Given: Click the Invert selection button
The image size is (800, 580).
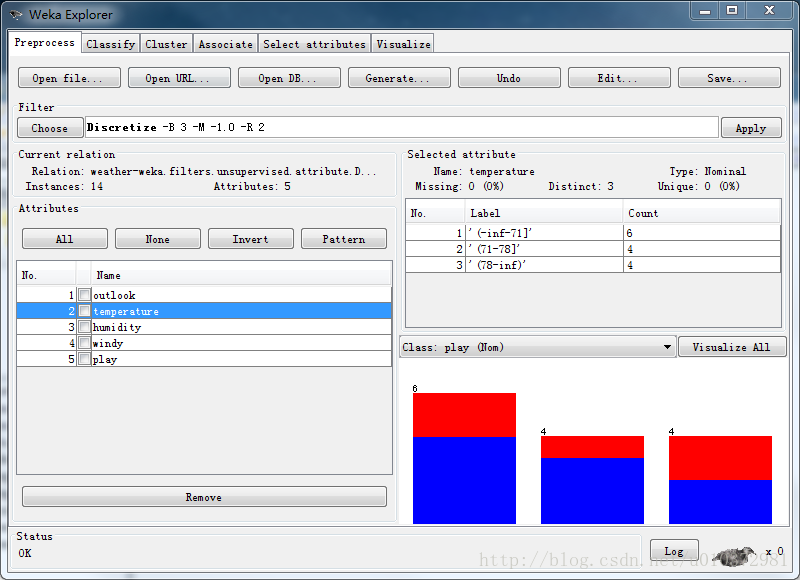Looking at the screenshot, I should point(251,239).
